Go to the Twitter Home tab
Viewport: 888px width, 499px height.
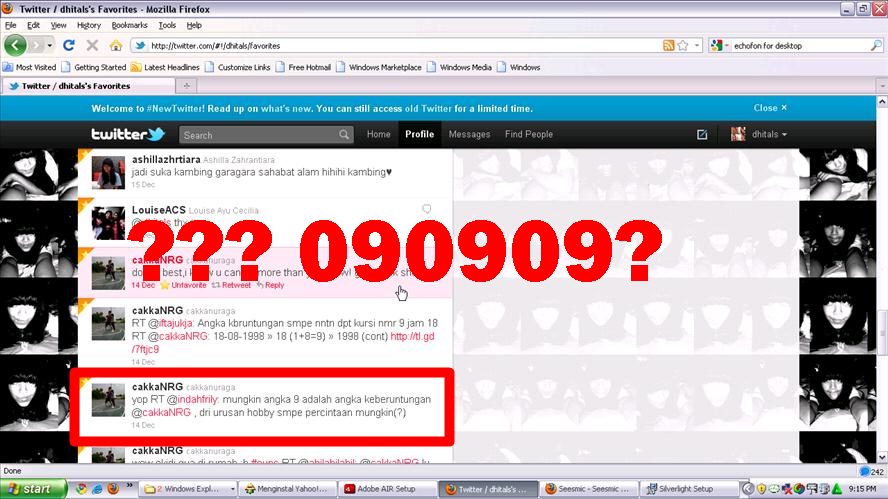[378, 134]
